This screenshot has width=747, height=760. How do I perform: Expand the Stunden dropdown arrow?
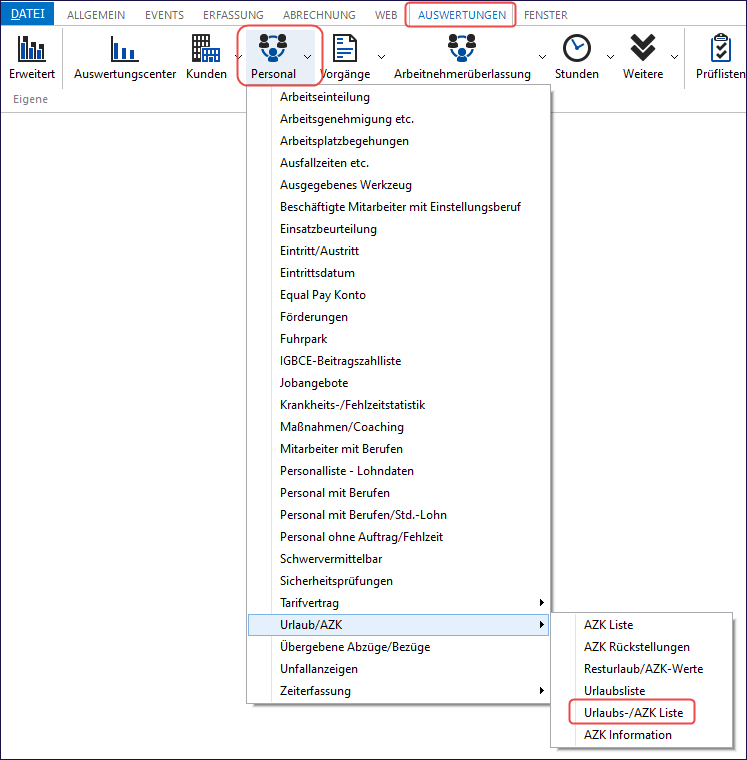[x=610, y=57]
